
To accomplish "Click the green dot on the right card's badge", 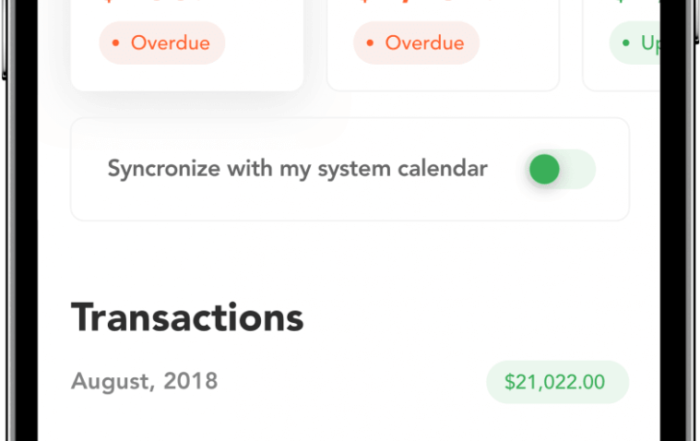I will [x=626, y=44].
